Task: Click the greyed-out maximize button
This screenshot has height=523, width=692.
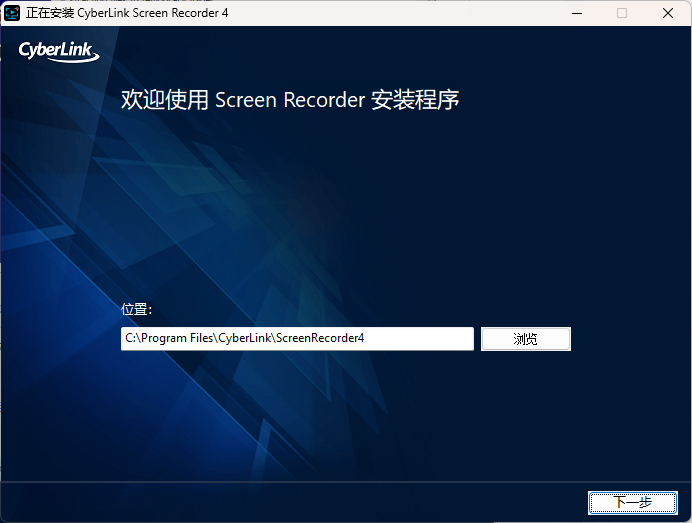Action: point(622,13)
